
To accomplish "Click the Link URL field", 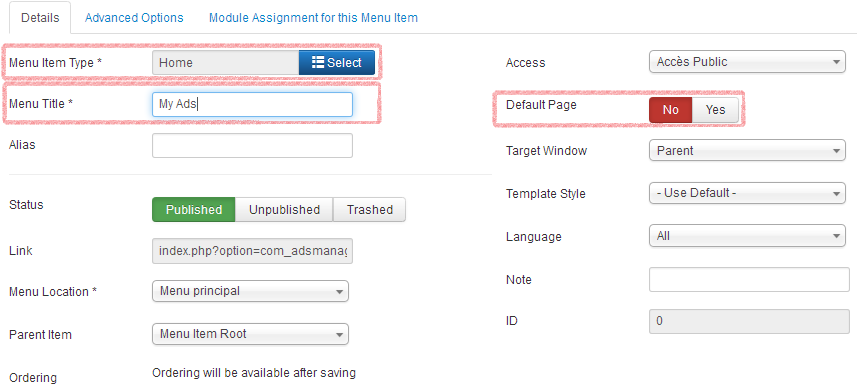I will click(252, 251).
